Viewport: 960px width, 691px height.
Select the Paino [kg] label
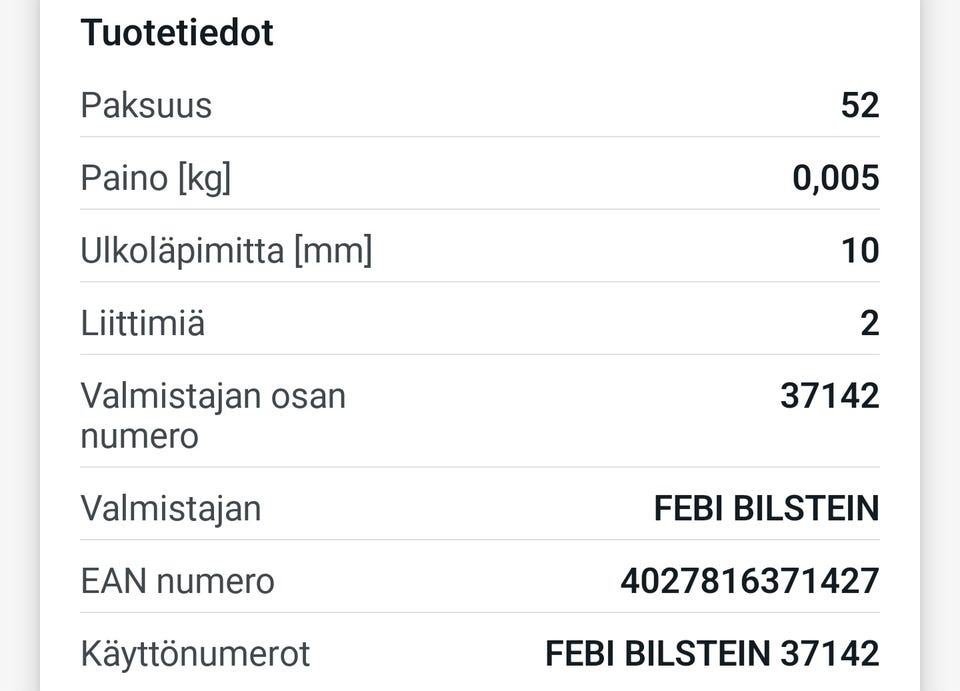point(156,178)
